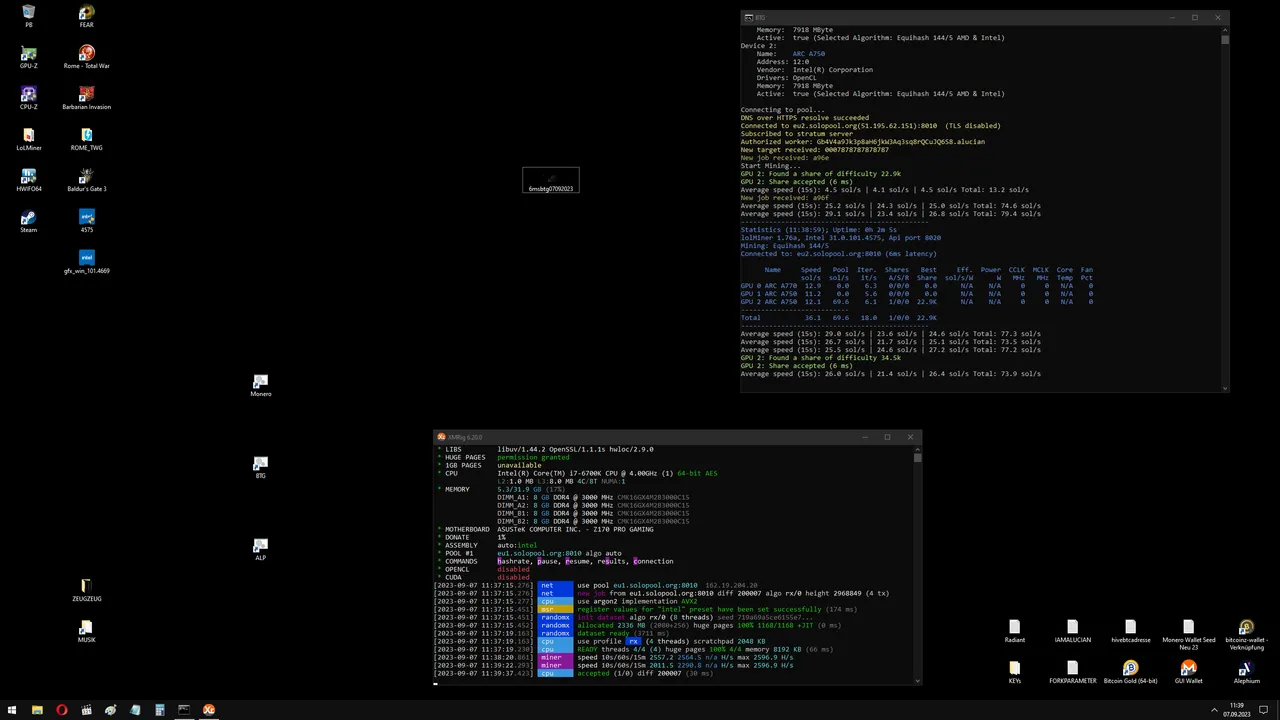Minimize the BTG miner window

click(1172, 17)
